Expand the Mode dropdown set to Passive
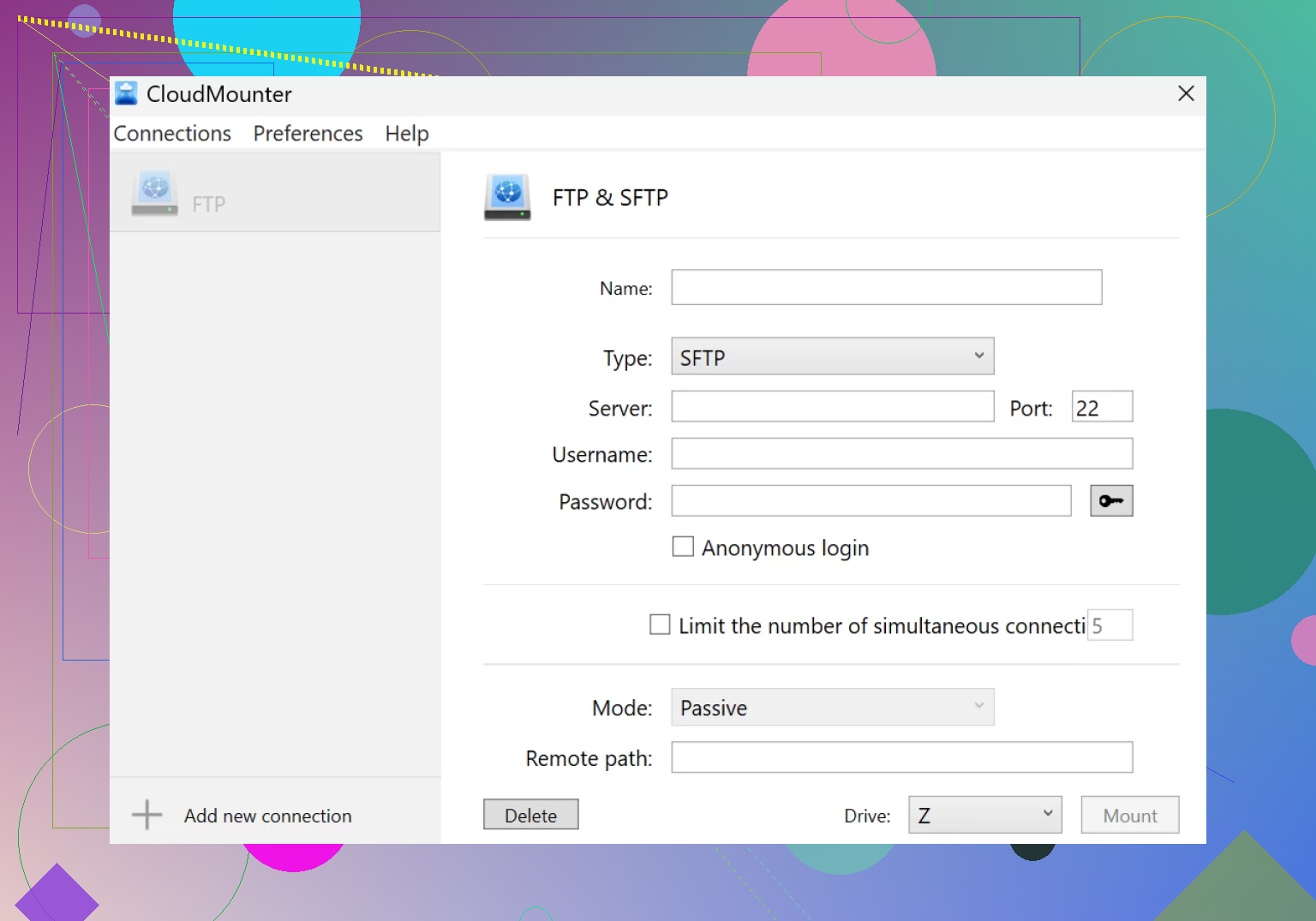1316x921 pixels. point(832,708)
